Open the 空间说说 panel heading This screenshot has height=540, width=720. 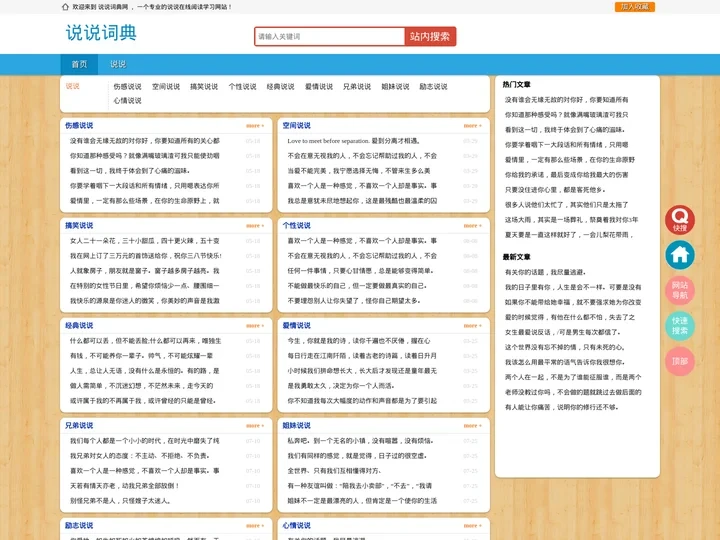pyautogui.click(x=297, y=125)
